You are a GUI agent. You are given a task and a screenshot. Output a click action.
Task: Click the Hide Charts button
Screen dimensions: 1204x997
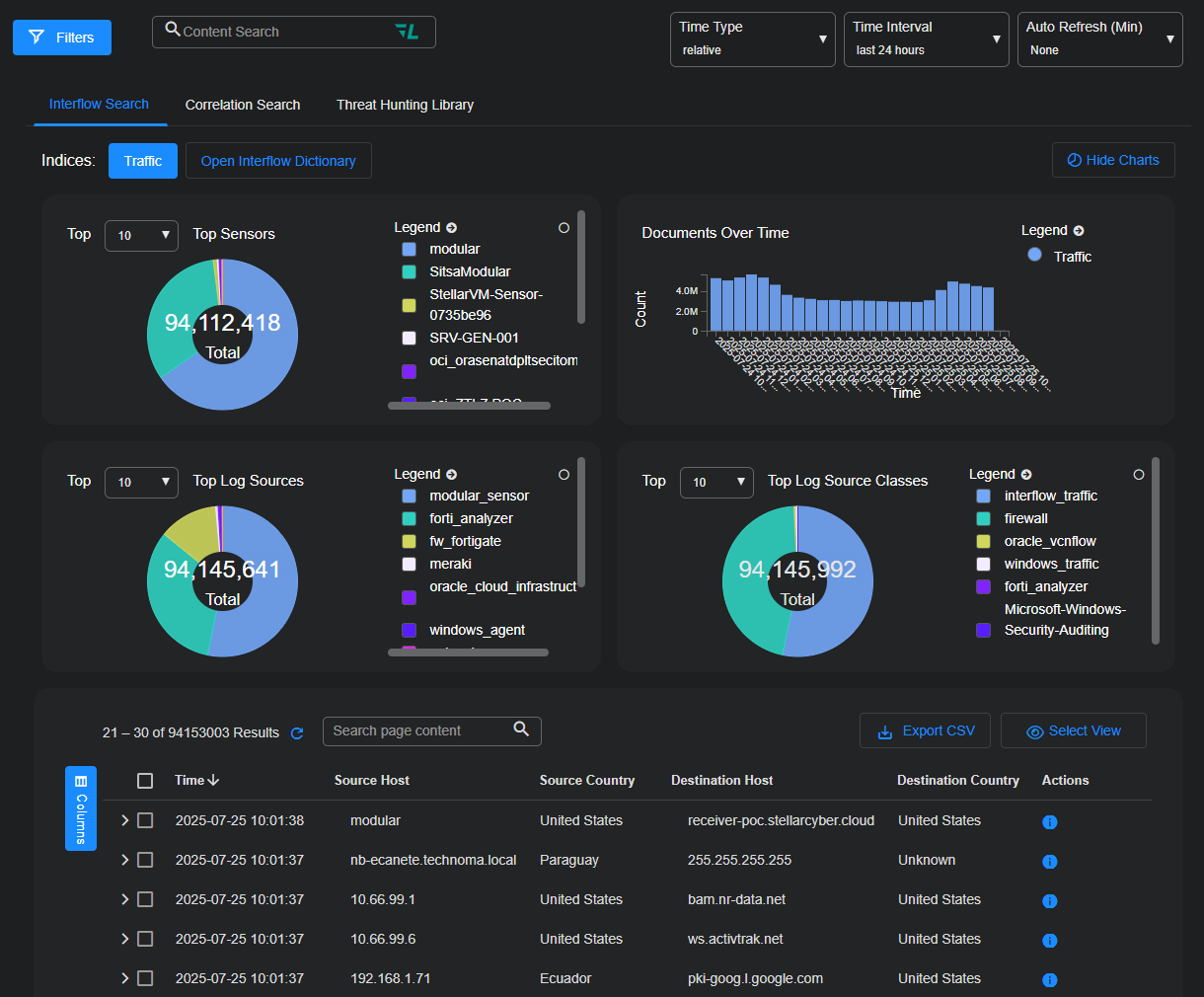[1113, 160]
